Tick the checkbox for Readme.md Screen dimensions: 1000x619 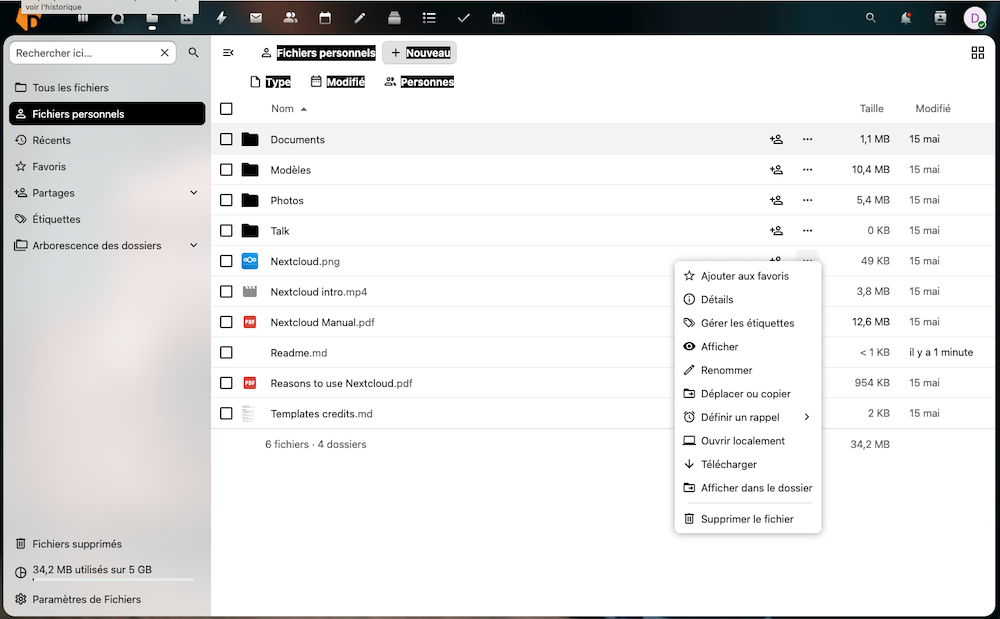pyautogui.click(x=226, y=353)
